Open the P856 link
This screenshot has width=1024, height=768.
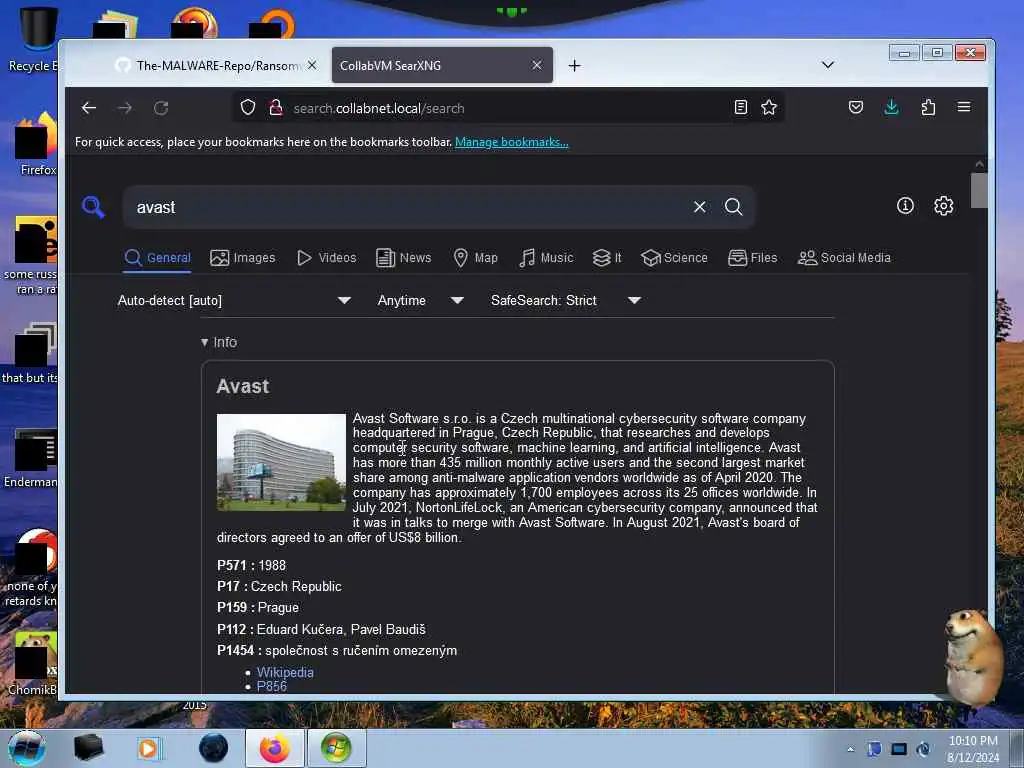pyautogui.click(x=272, y=686)
